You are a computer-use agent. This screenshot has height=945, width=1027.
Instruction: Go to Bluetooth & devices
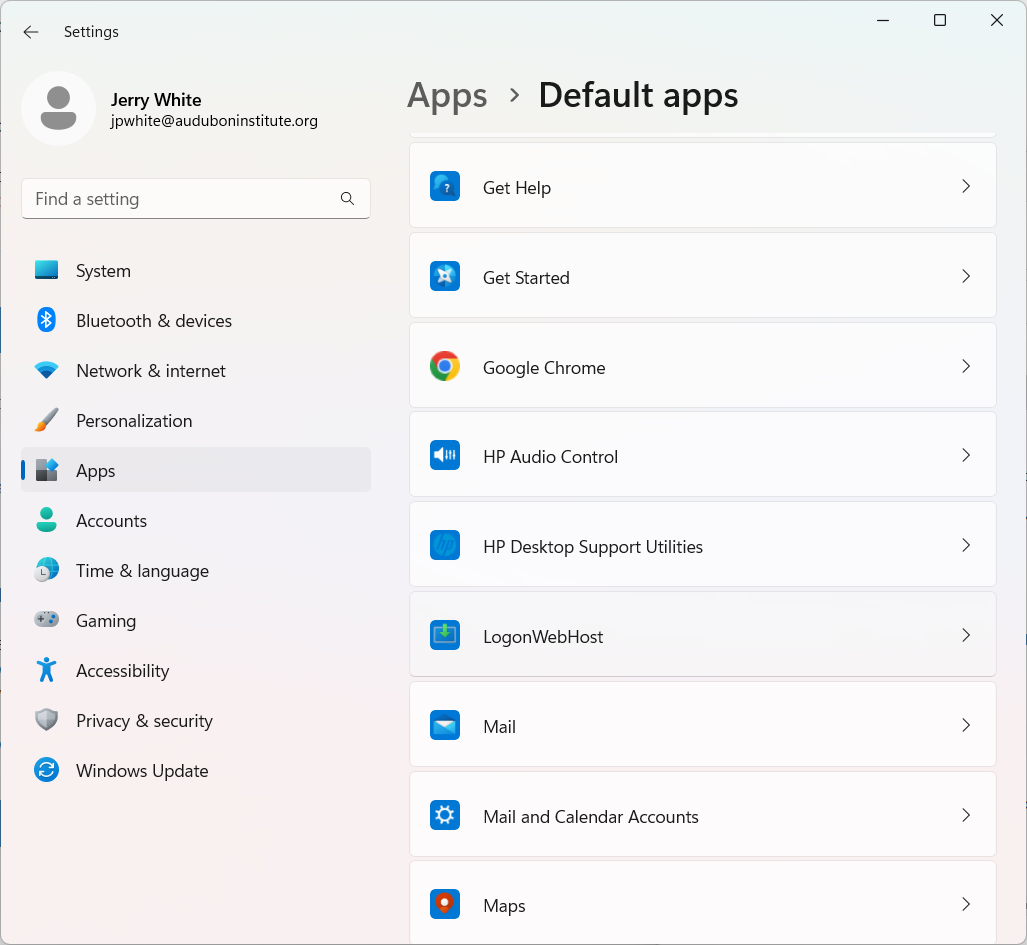coord(154,321)
